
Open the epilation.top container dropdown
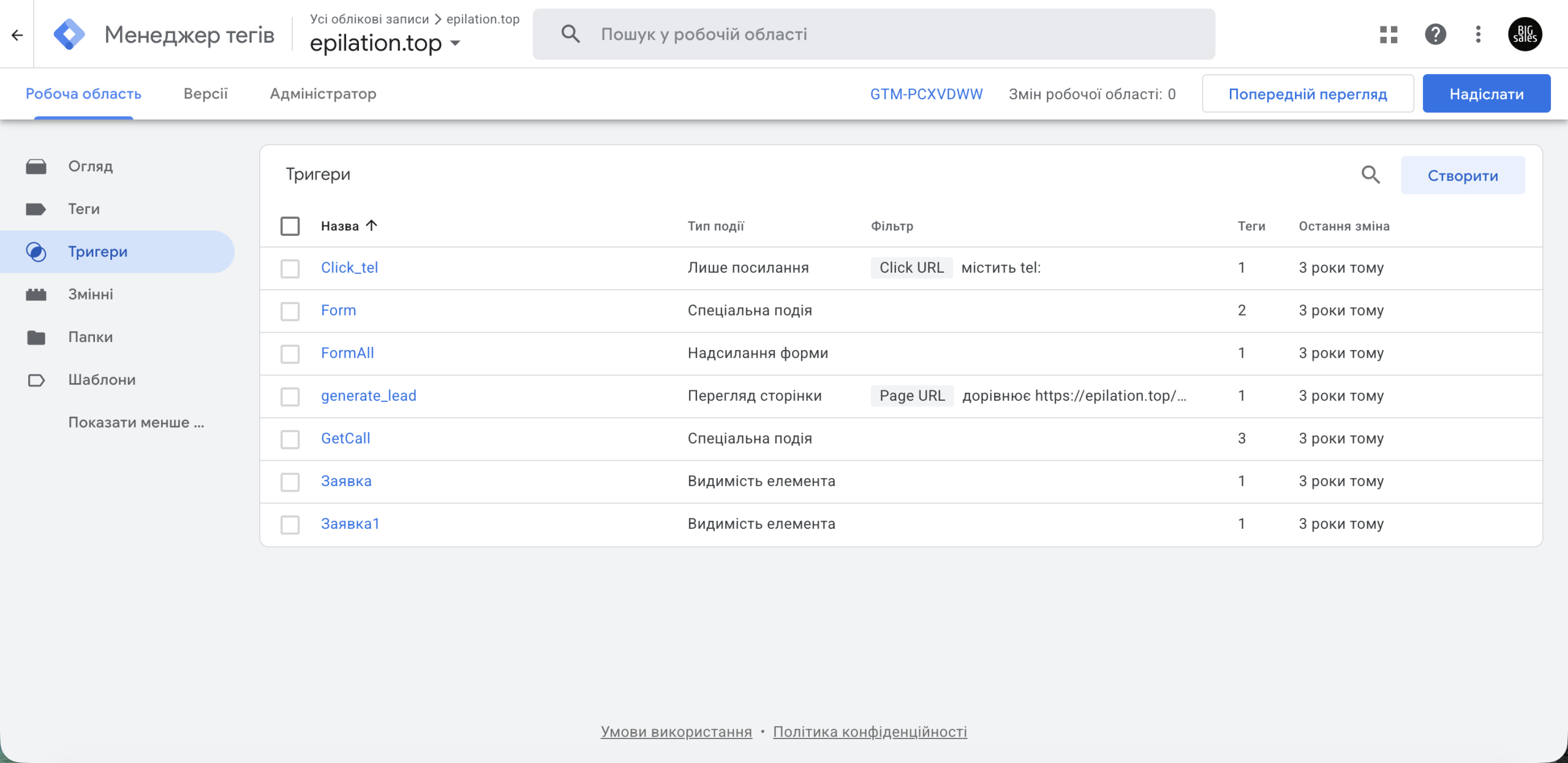pos(385,43)
